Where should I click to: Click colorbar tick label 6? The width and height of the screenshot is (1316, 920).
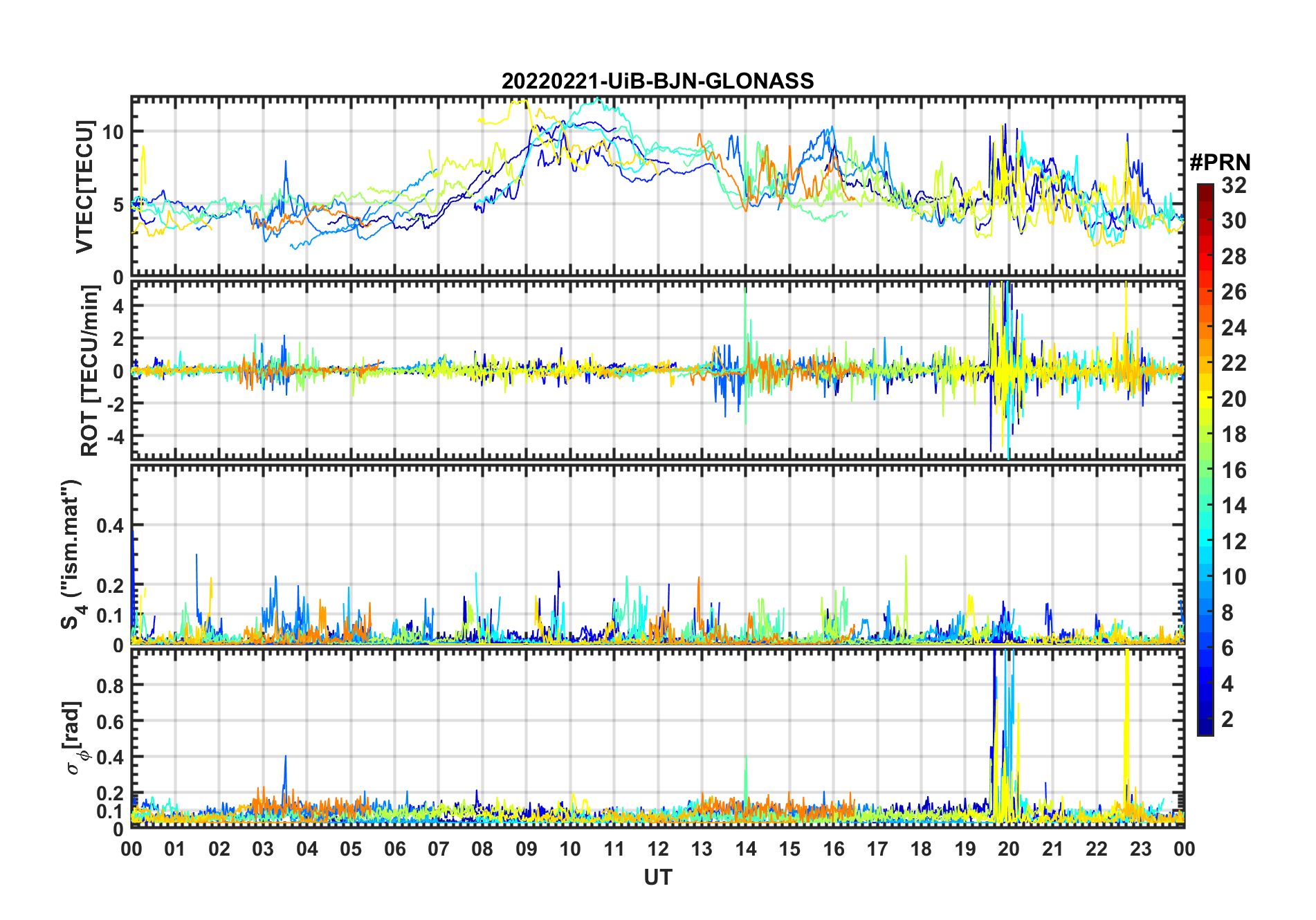click(1227, 648)
